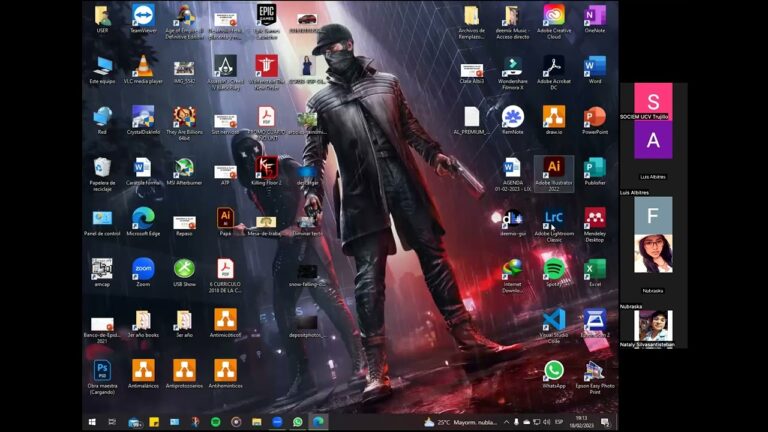
Task: Open Papelera de reciclaje
Action: (x=102, y=174)
